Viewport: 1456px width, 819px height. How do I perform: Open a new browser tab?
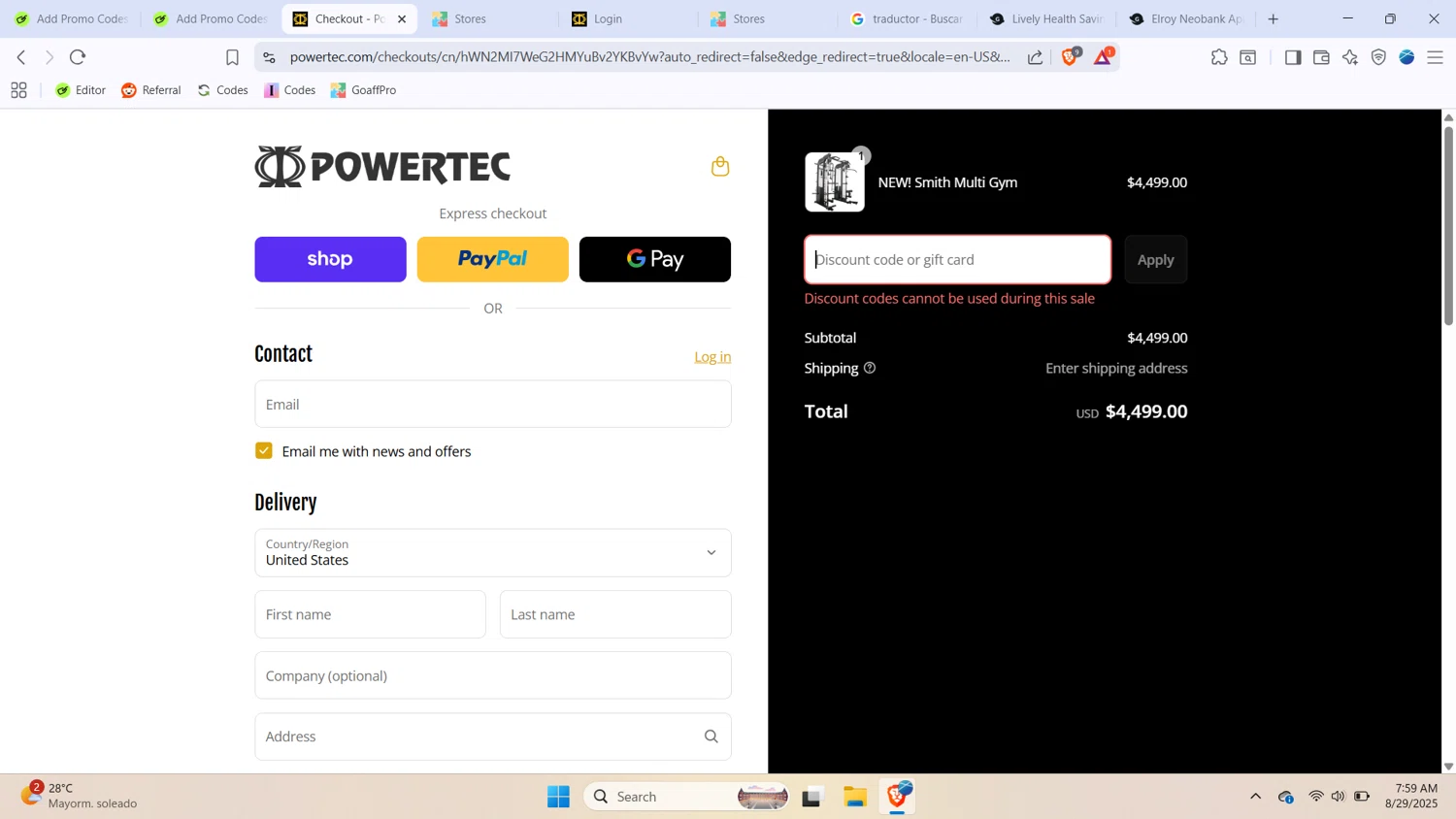tap(1274, 18)
